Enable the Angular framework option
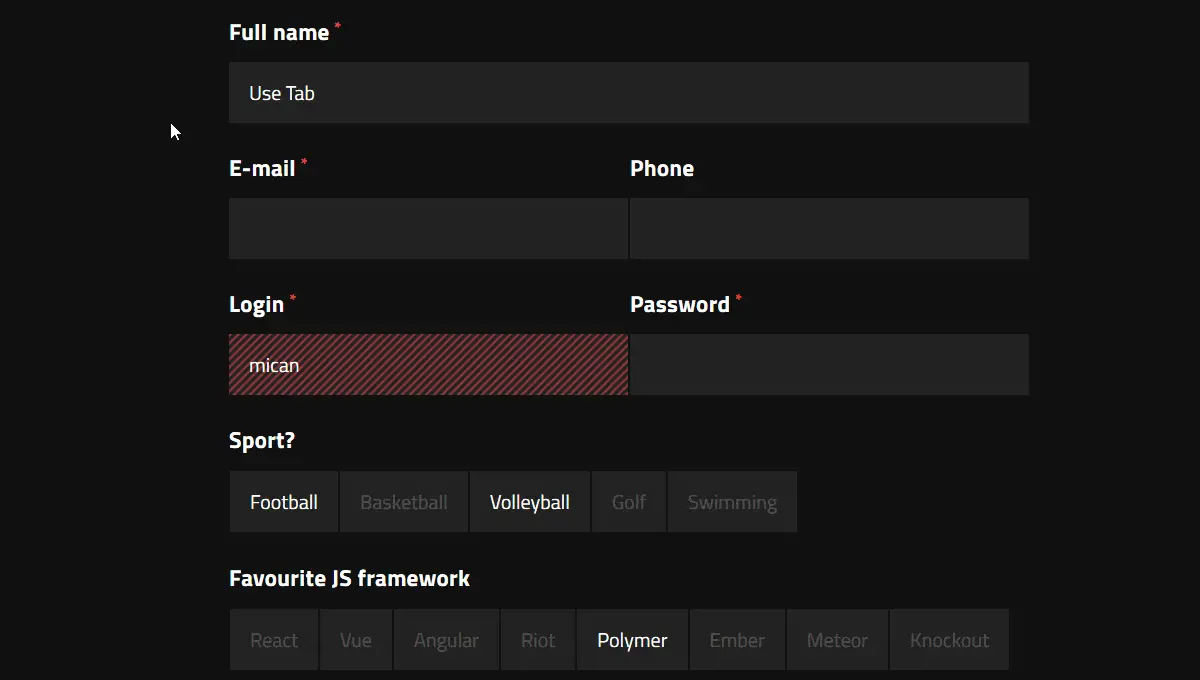Screen dimensions: 1200x680 click(446, 639)
